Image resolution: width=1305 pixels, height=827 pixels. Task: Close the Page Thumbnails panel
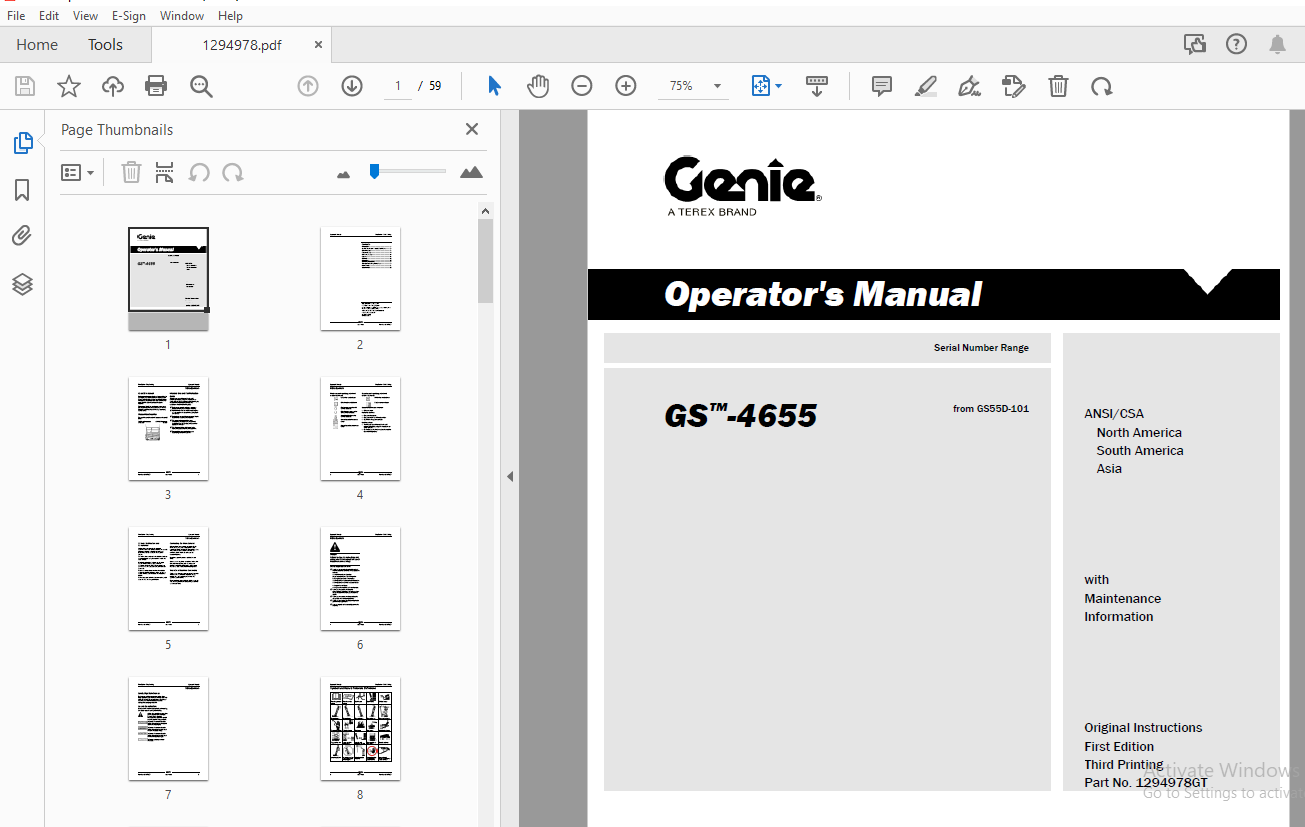click(x=472, y=129)
